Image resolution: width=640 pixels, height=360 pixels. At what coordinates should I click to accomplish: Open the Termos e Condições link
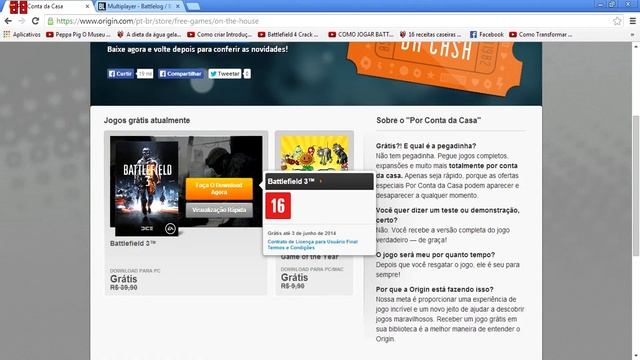(x=291, y=248)
